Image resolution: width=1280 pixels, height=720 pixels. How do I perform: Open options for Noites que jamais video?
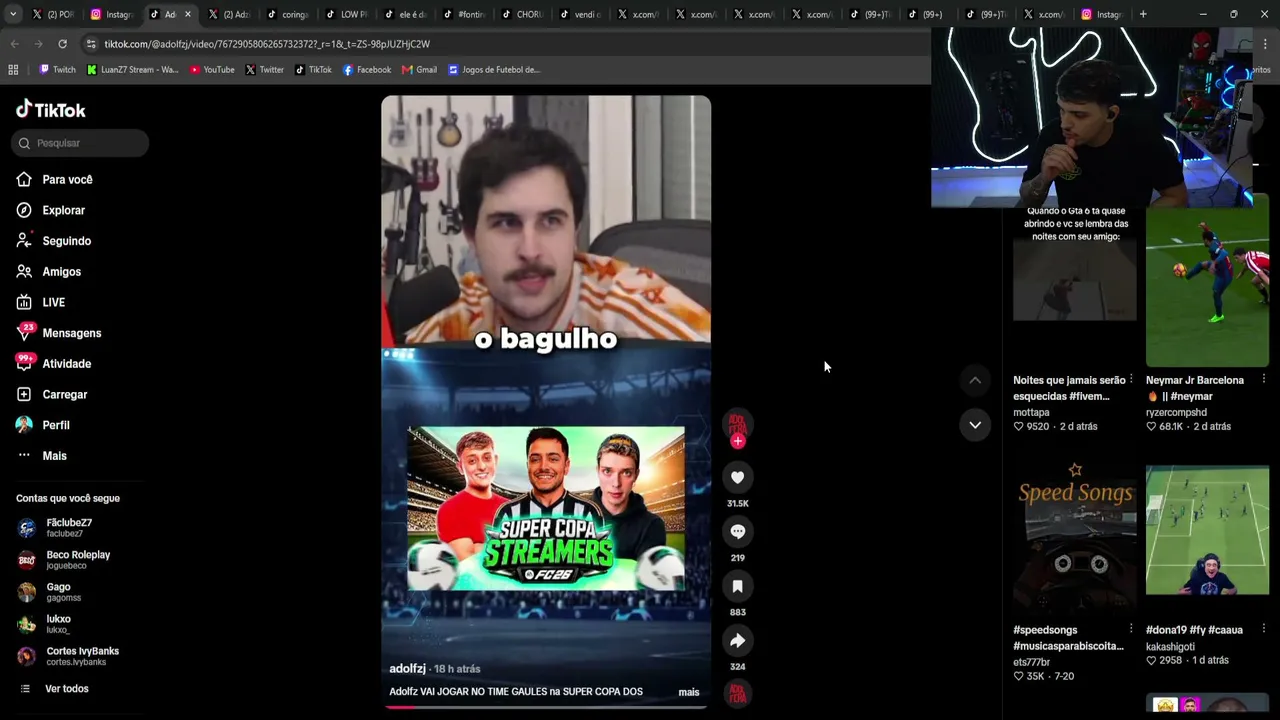(x=1131, y=380)
